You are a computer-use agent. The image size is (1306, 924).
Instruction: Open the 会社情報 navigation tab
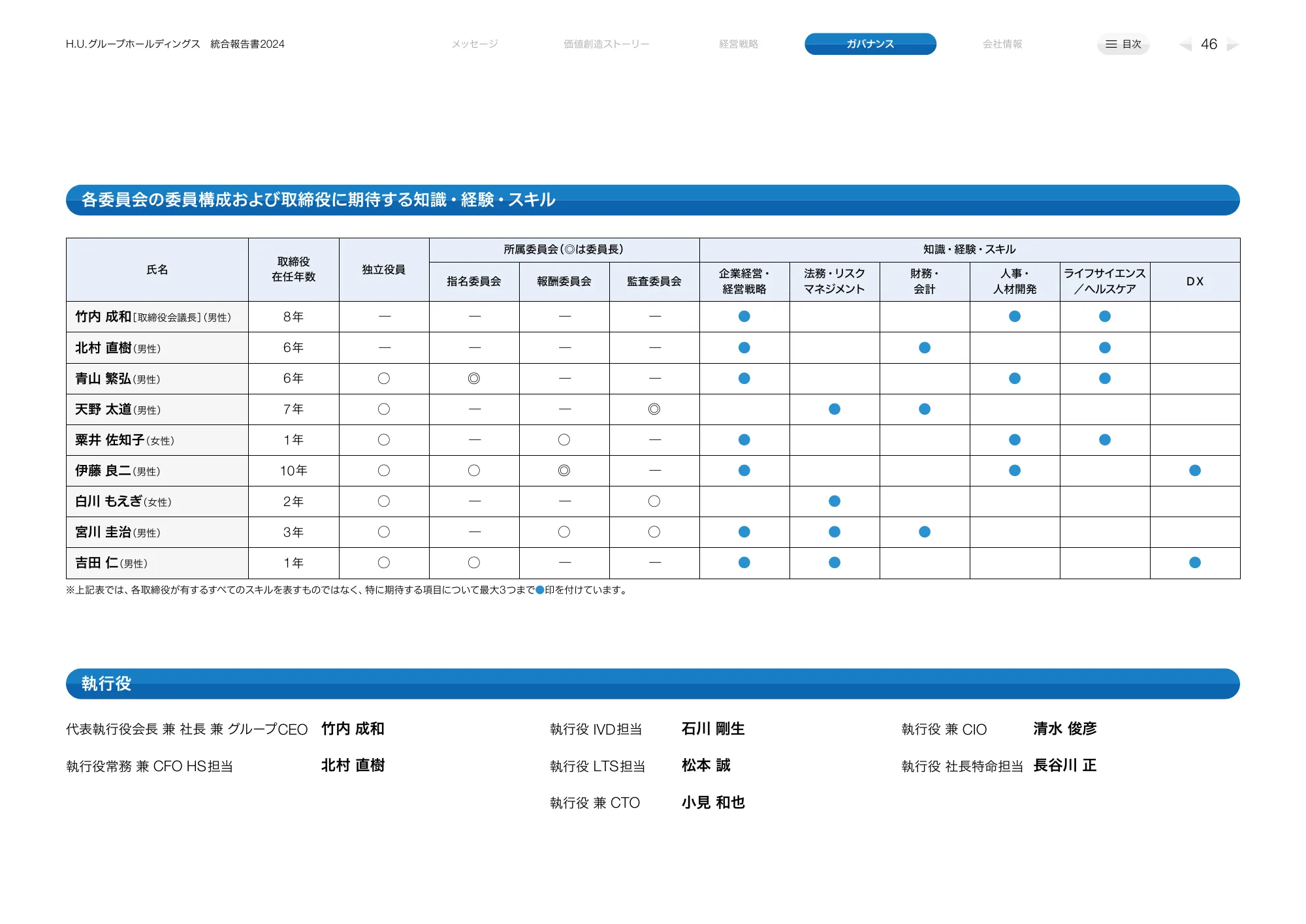(1002, 44)
